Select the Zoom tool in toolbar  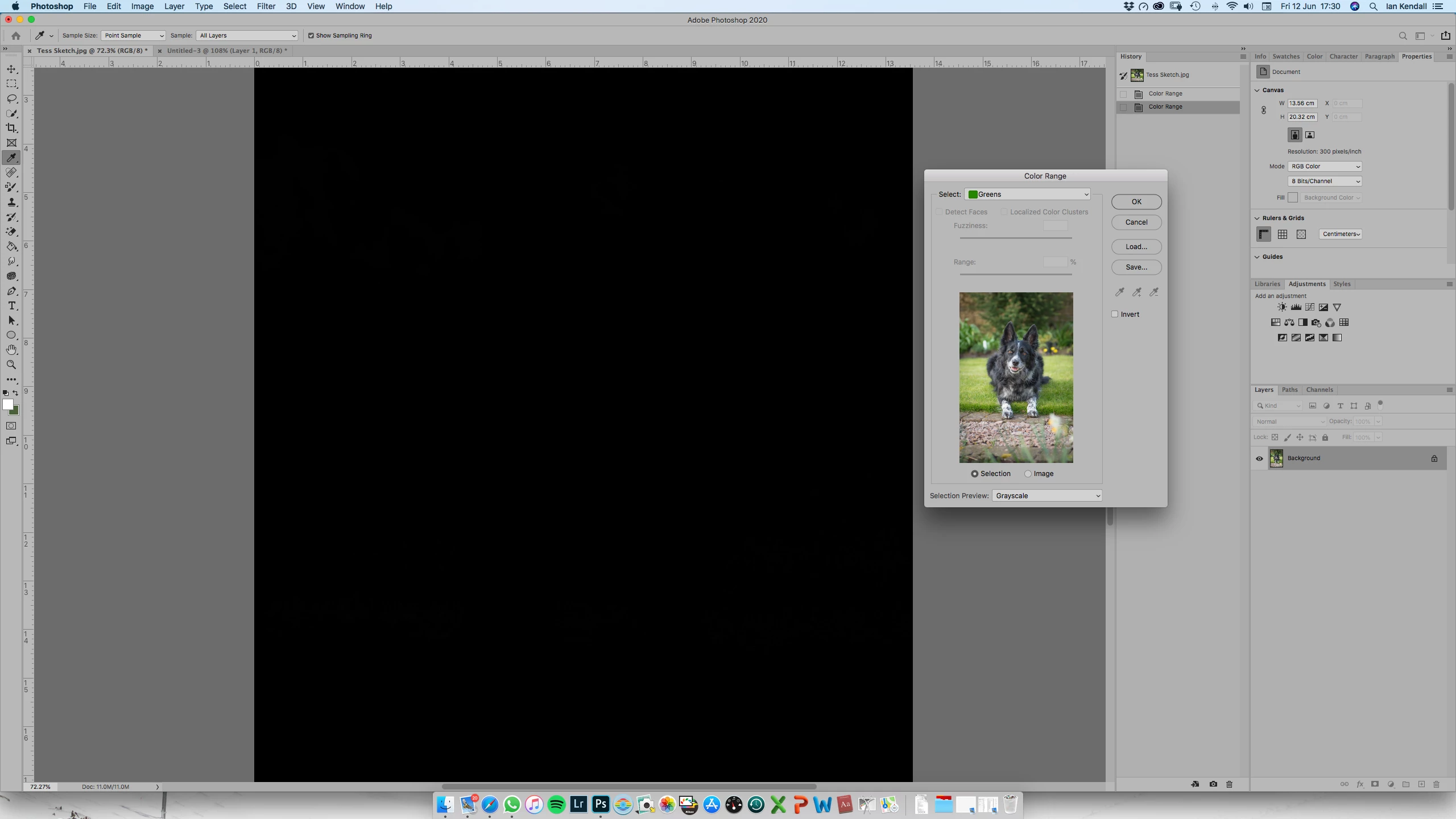click(x=11, y=365)
